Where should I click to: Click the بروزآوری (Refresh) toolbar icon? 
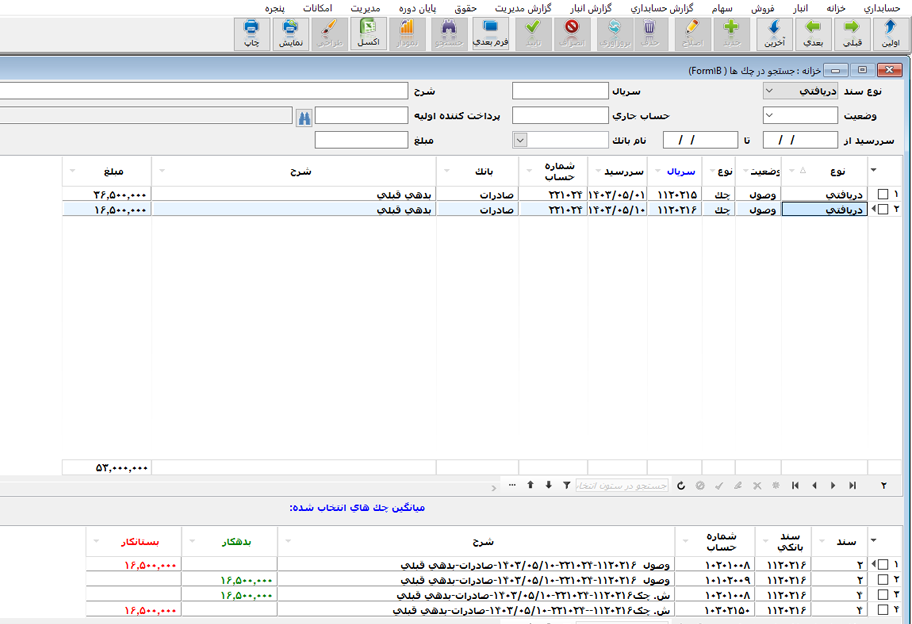(615, 34)
